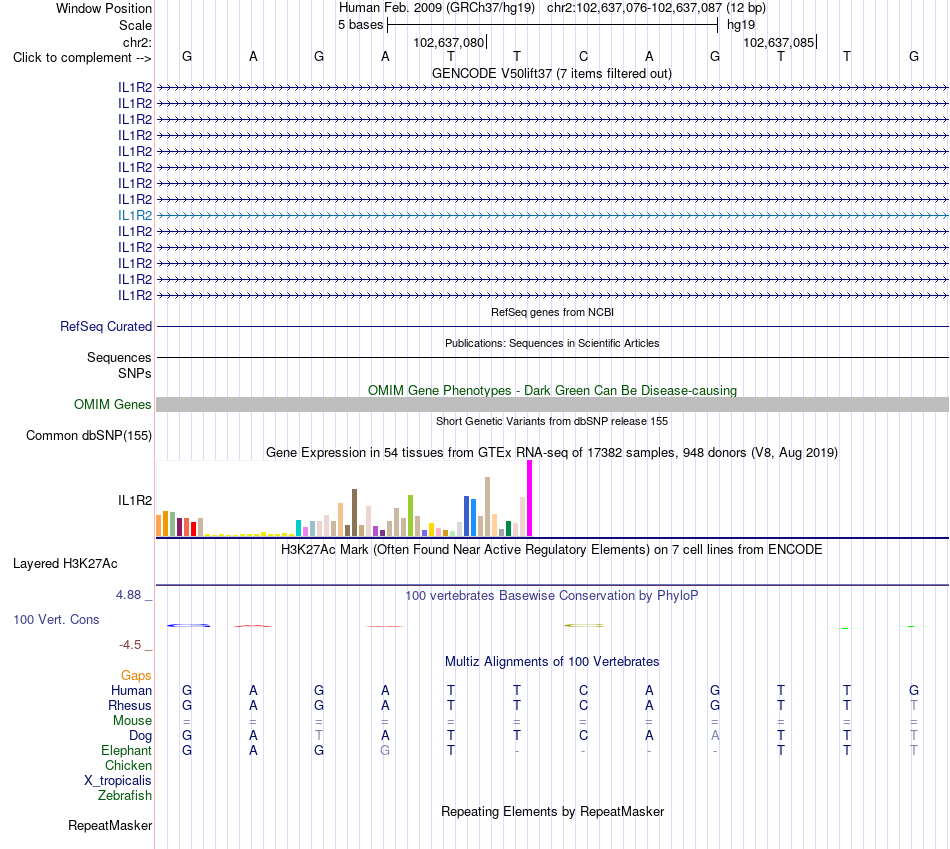Click the GTEx Gene Expression track title
Screen dimensions: 950x849
click(x=552, y=452)
